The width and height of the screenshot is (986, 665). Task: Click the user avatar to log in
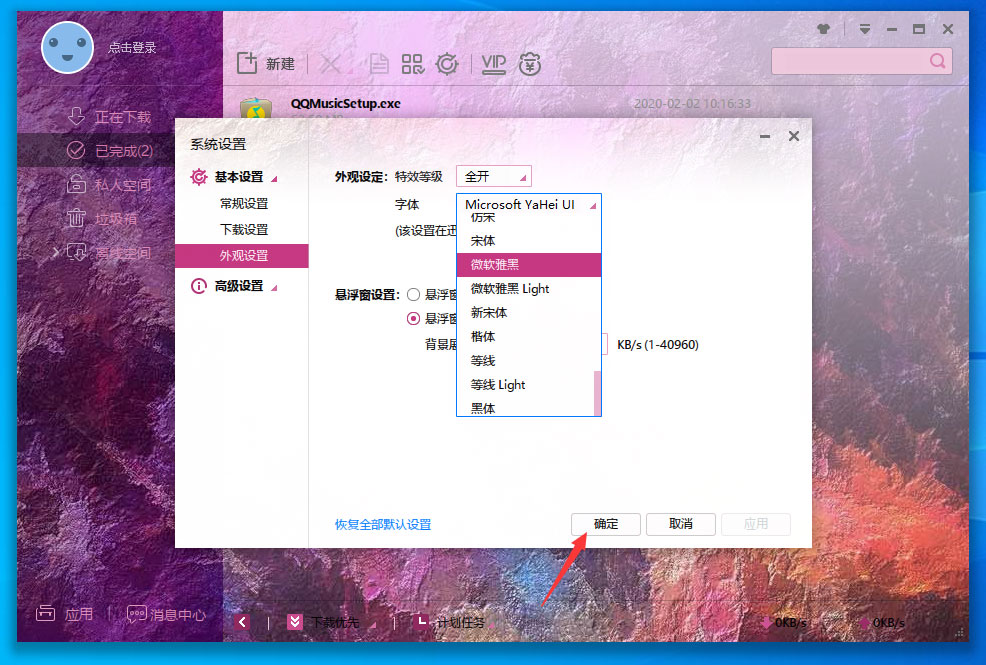(x=67, y=47)
